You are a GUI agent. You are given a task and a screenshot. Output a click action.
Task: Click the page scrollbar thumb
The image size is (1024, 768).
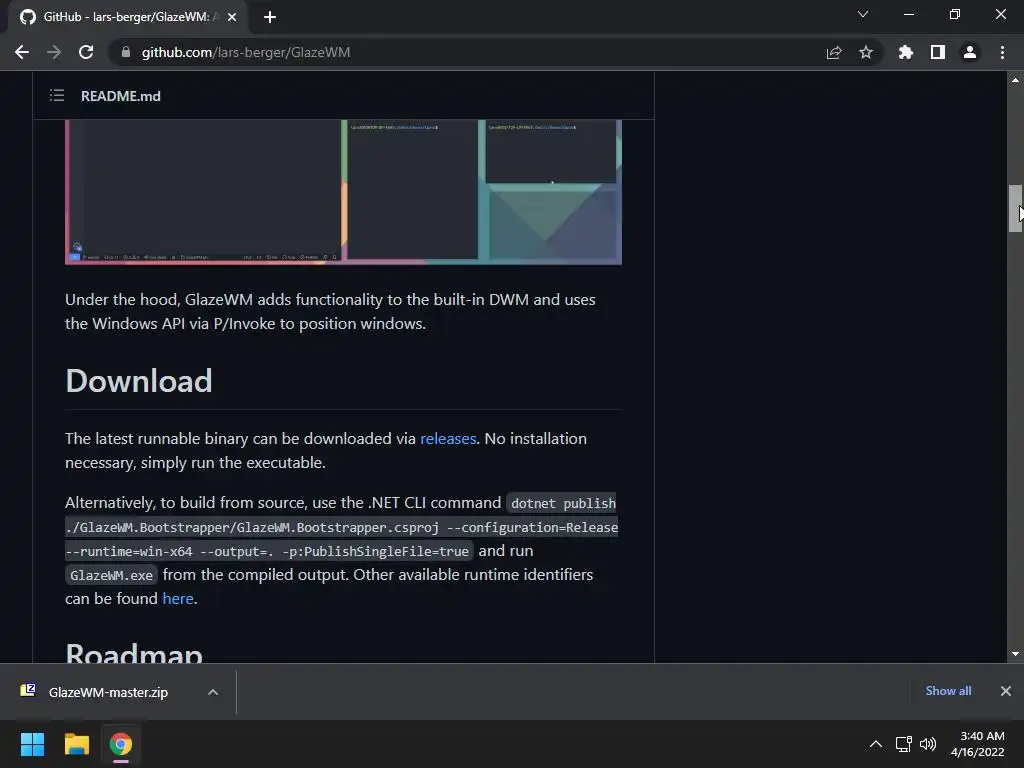pos(1016,208)
